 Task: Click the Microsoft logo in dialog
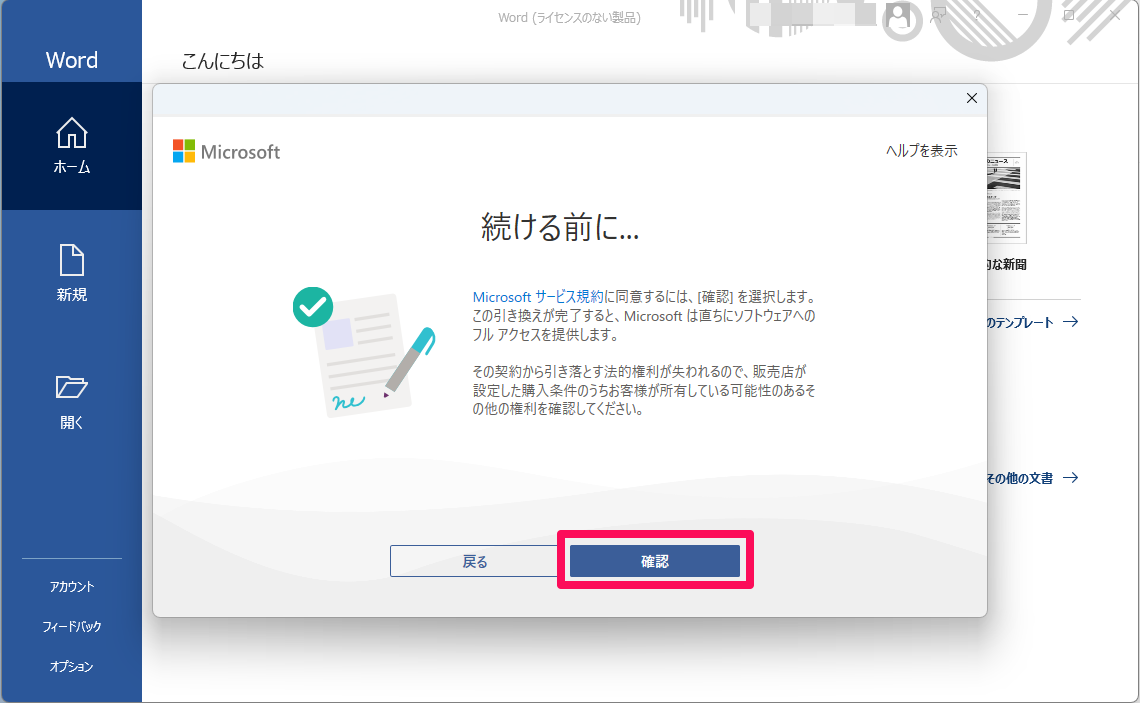click(x=226, y=151)
